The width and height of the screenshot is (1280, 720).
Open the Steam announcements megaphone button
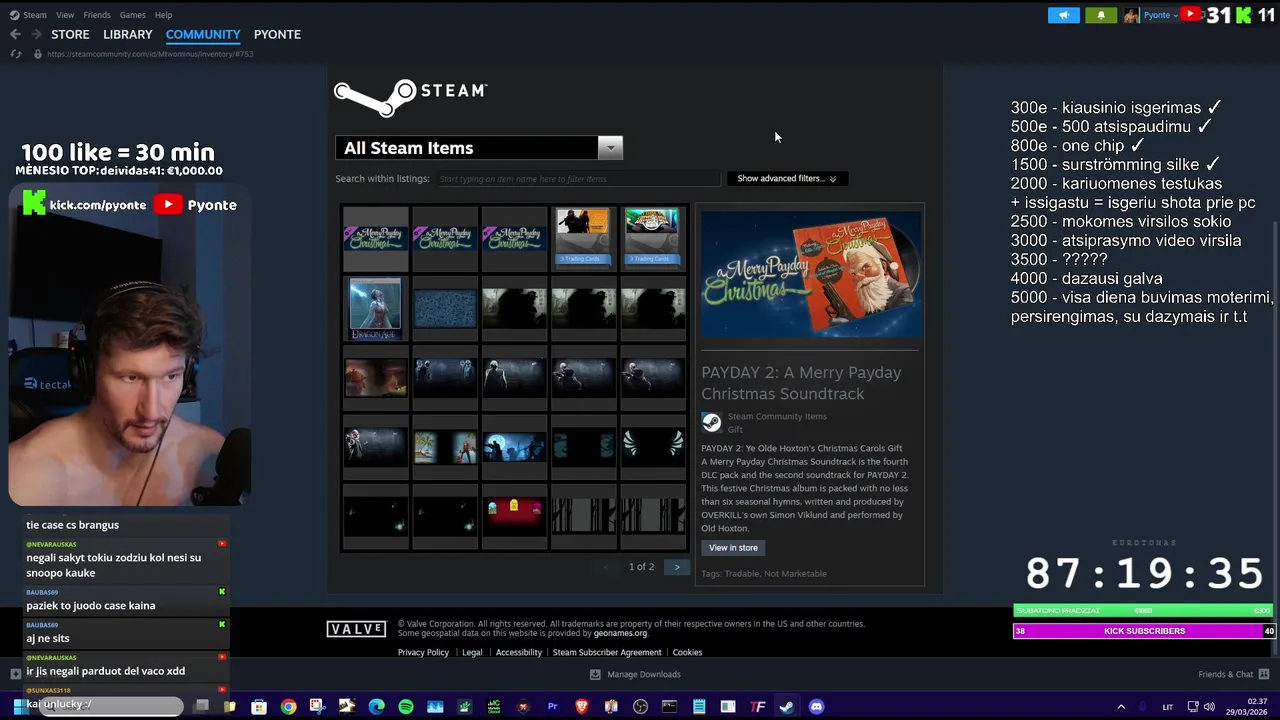tap(1064, 15)
